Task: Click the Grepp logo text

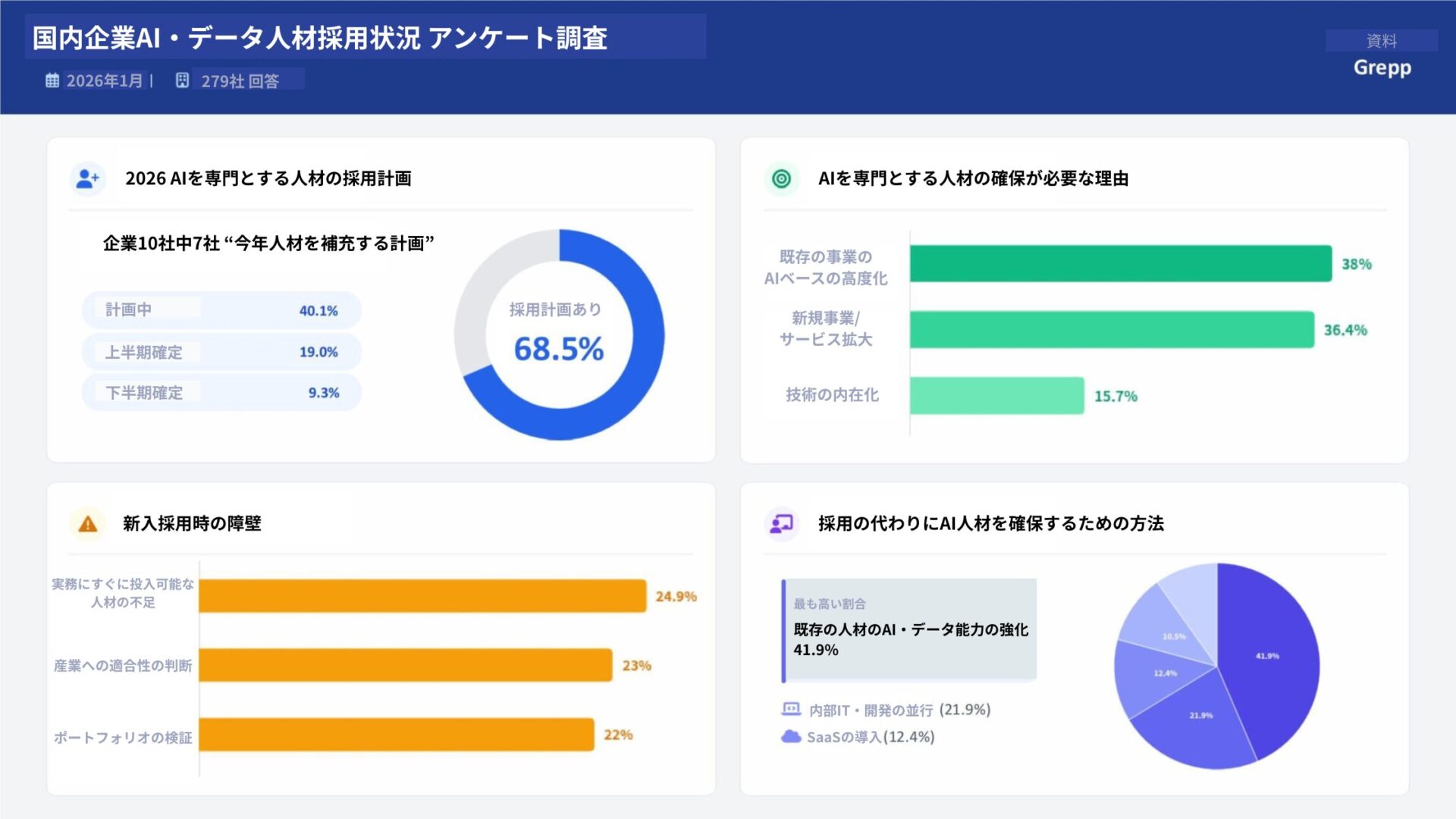Action: [x=1382, y=67]
